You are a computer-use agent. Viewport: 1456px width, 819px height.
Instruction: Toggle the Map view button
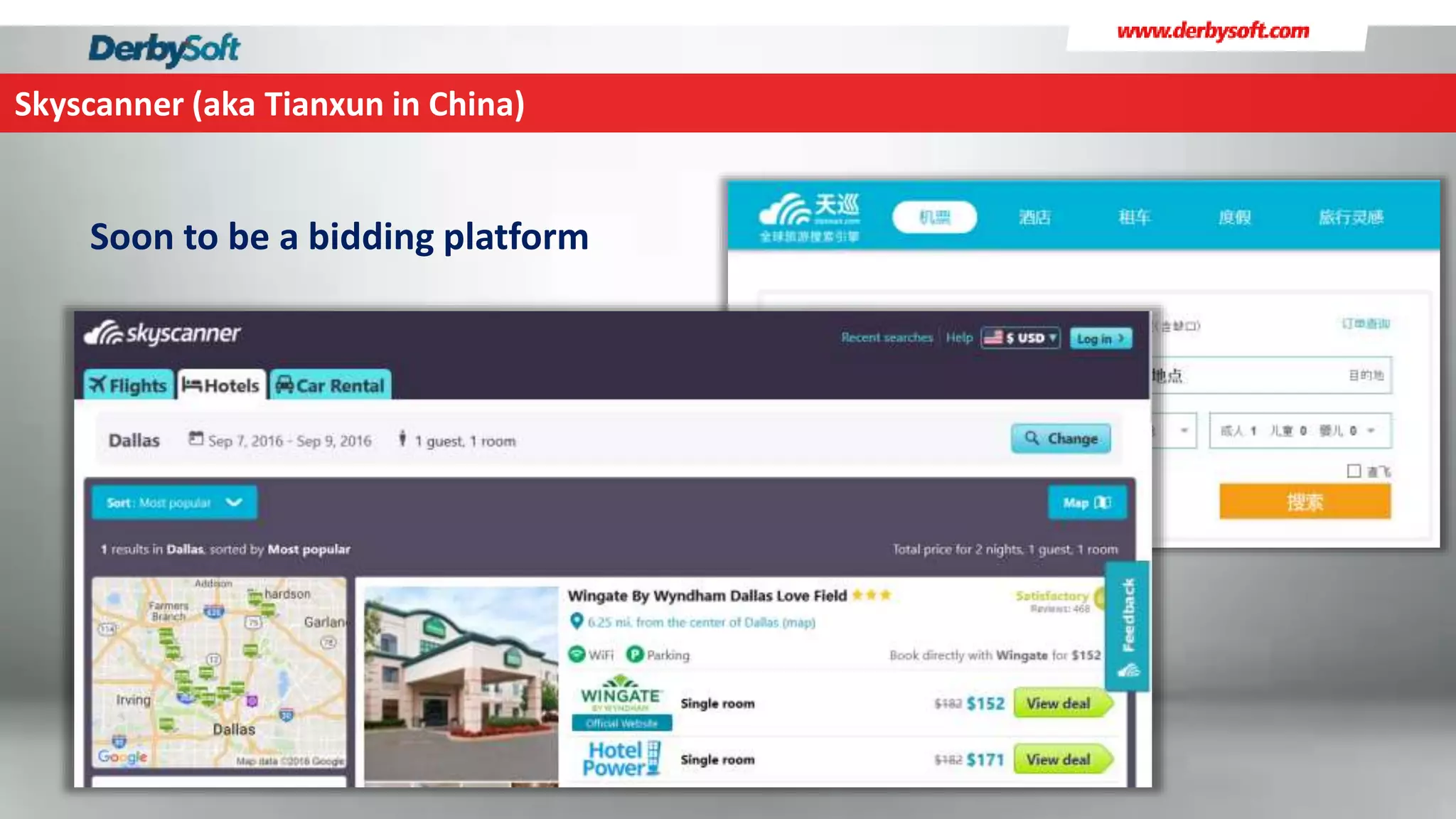tap(1086, 503)
